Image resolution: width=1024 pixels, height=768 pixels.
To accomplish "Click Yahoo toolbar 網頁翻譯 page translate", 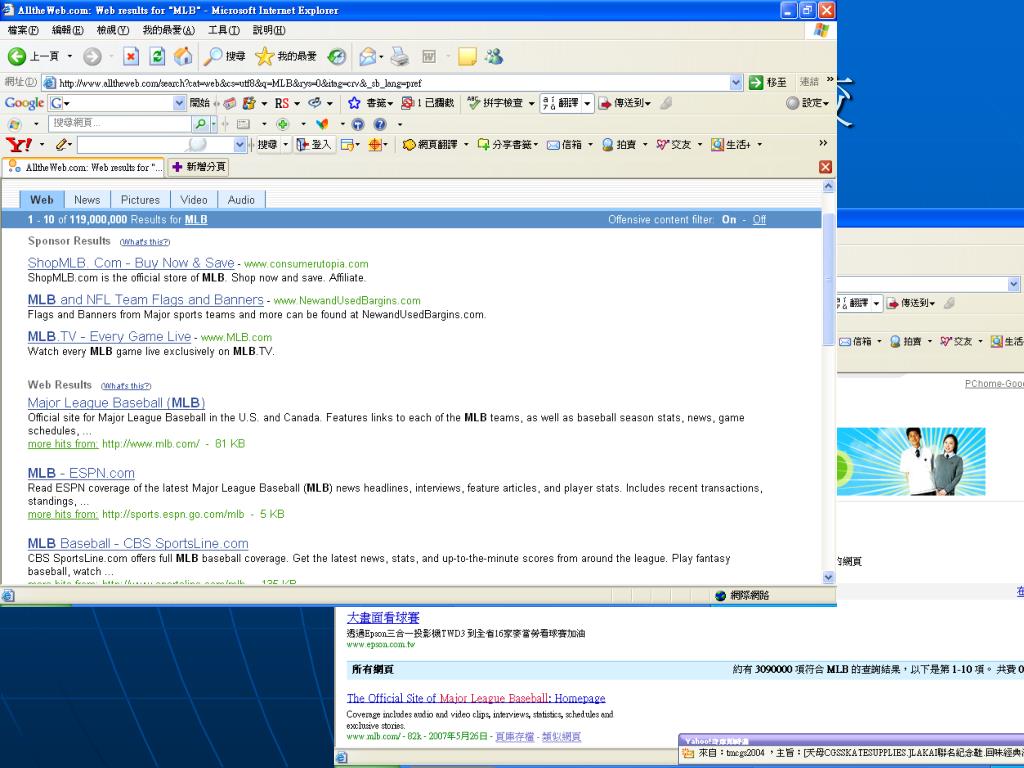I will pyautogui.click(x=430, y=144).
